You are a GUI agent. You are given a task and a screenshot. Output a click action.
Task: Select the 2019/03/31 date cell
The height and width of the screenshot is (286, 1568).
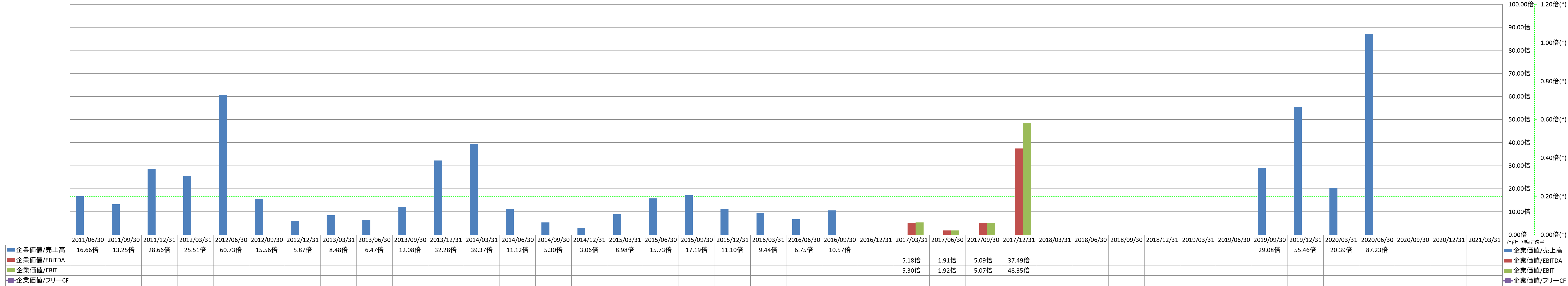[1198, 240]
